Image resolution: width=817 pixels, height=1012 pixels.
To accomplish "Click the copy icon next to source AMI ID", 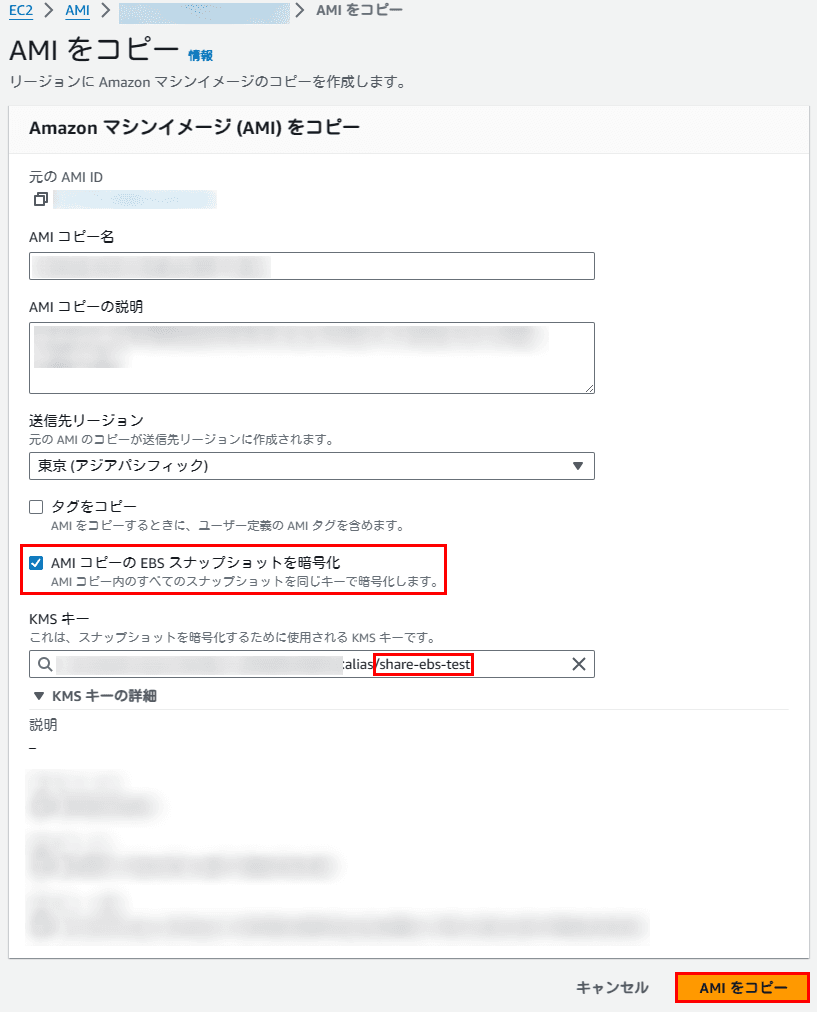I will 41,199.
